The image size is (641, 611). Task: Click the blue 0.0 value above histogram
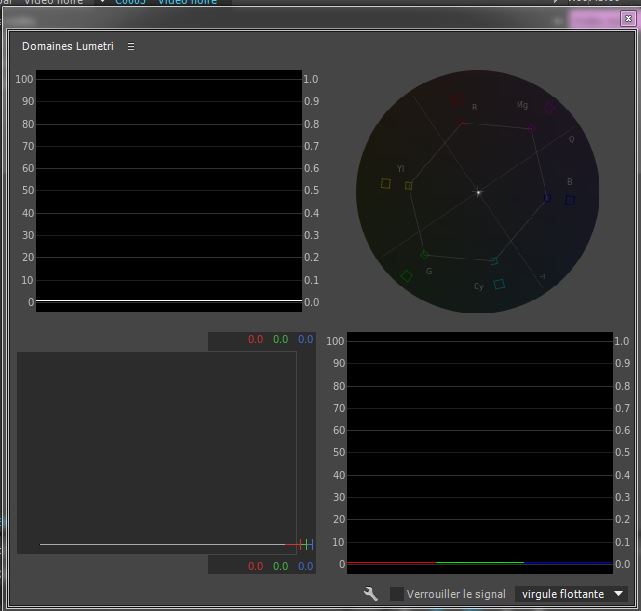click(306, 340)
